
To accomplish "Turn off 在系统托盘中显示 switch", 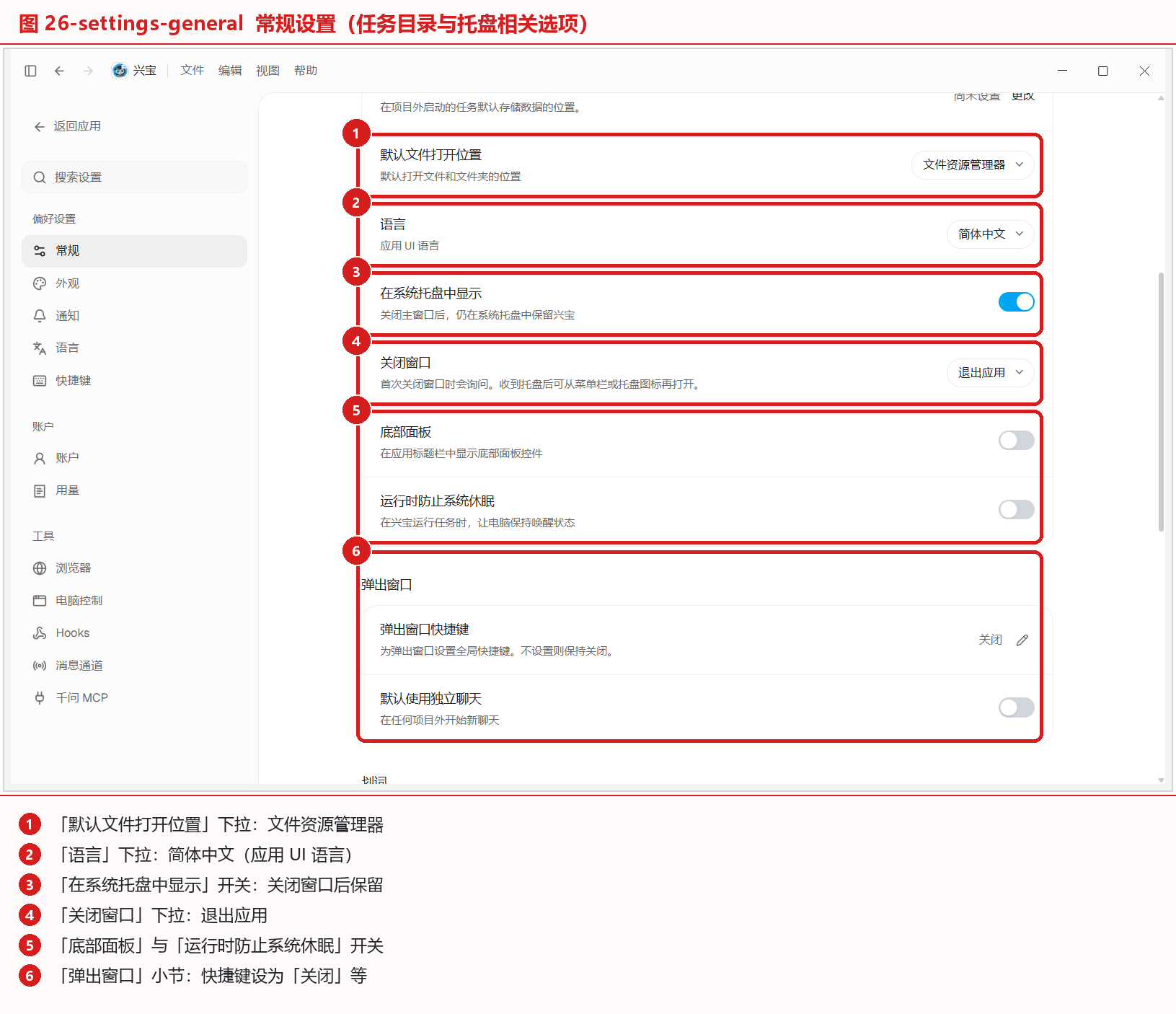I will (1017, 302).
